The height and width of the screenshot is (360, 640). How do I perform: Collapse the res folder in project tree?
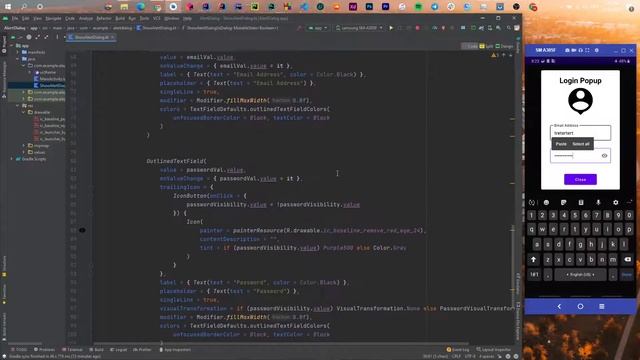tap(18, 105)
